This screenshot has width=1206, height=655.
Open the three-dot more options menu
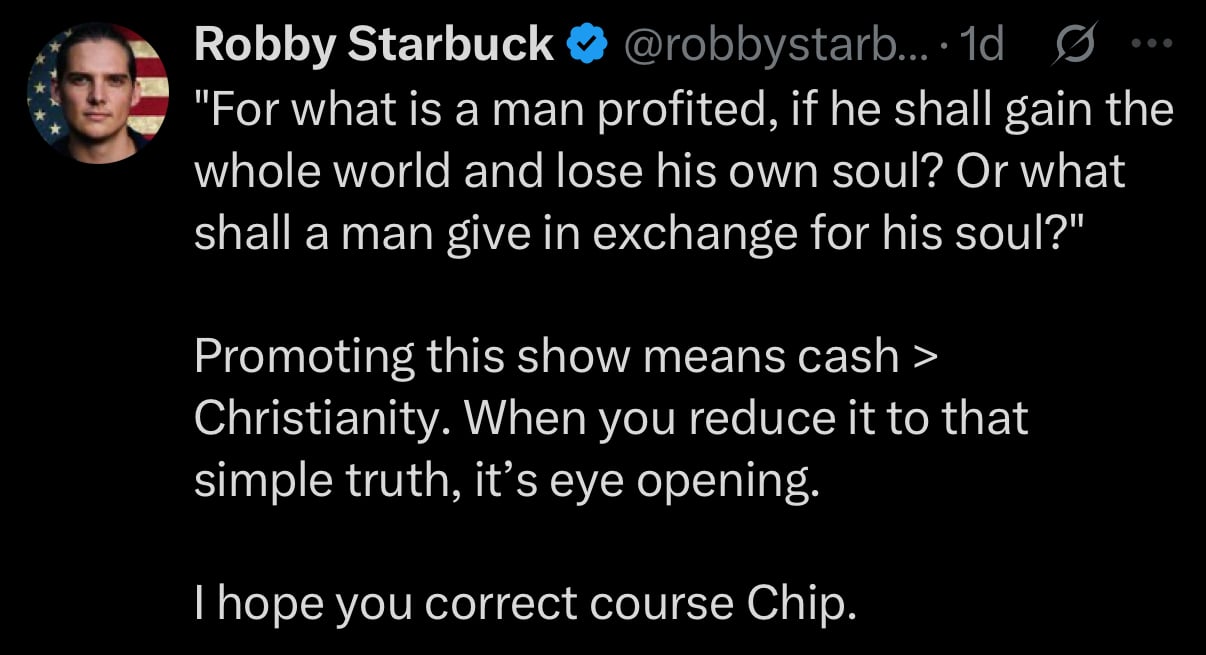pos(1150,45)
